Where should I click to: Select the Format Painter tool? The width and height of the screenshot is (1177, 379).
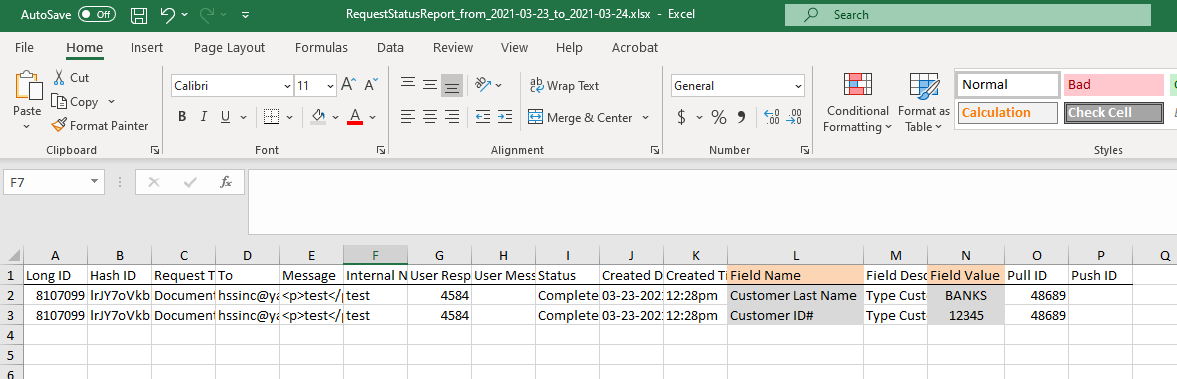100,125
